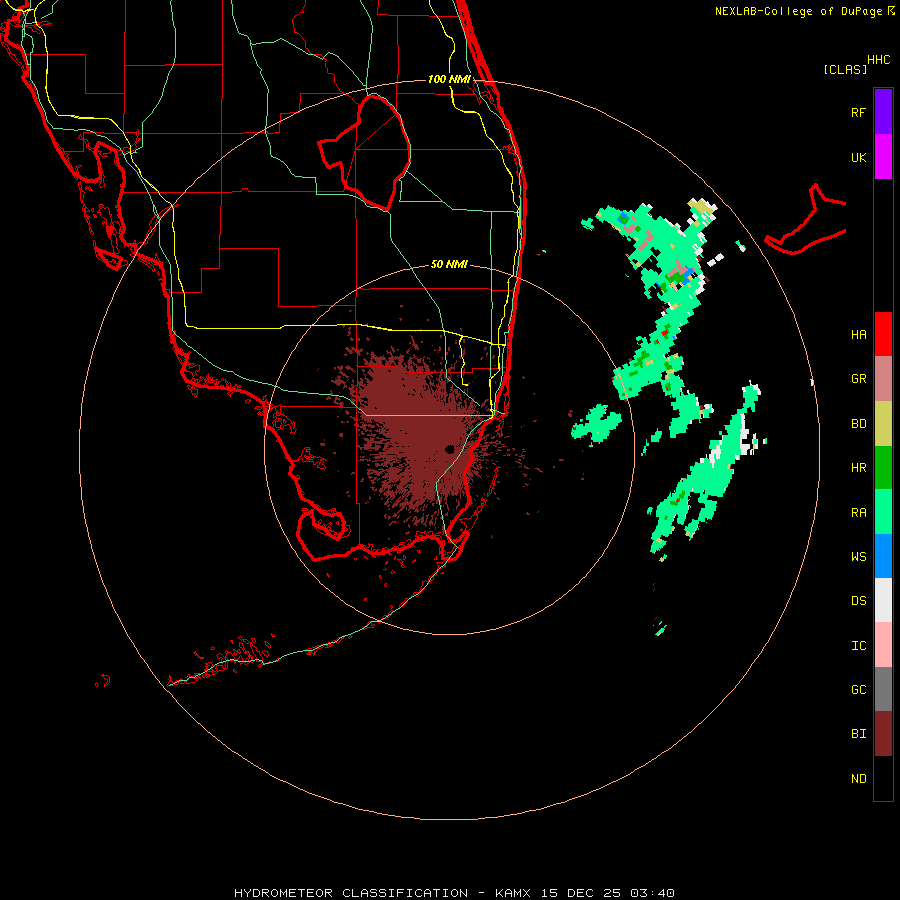Click the [CLAS] units label

click(x=845, y=69)
